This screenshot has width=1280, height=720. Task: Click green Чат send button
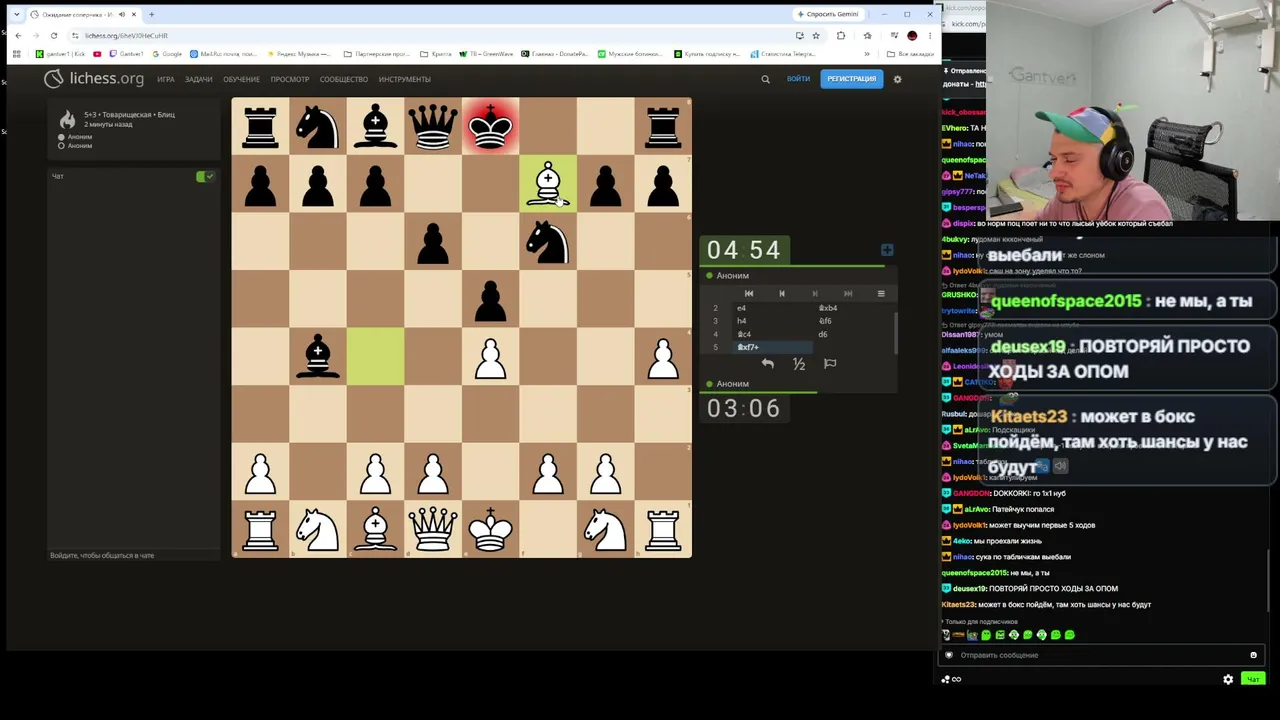(1253, 679)
